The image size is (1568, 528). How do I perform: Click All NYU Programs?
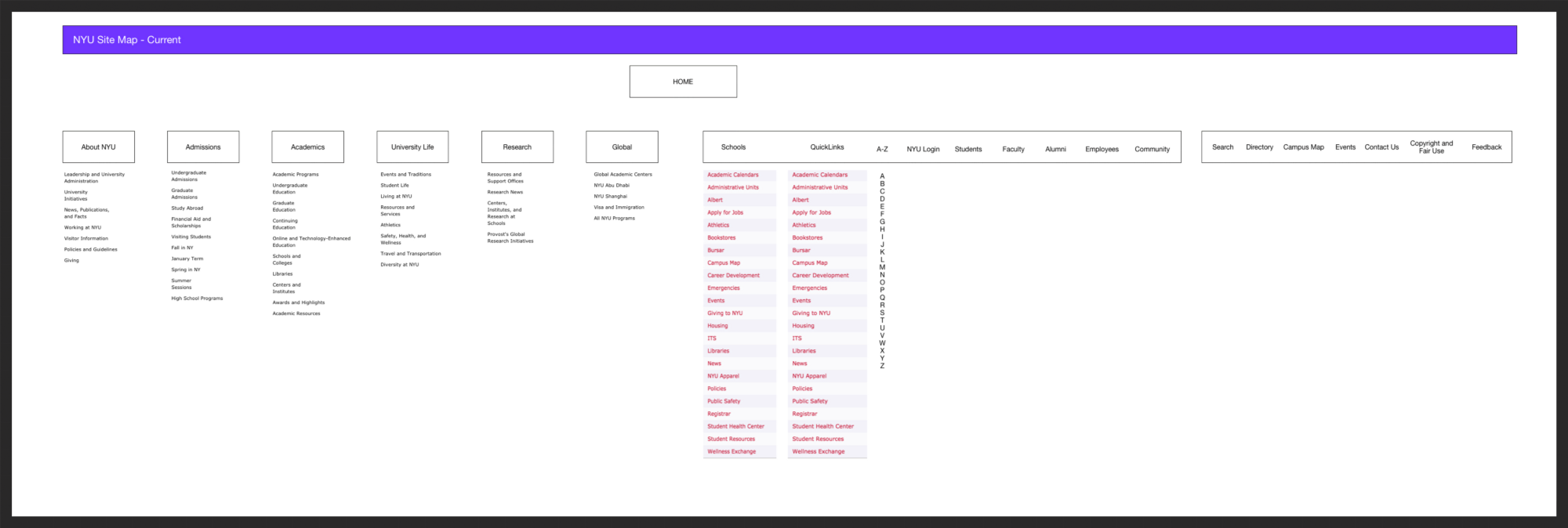click(615, 219)
